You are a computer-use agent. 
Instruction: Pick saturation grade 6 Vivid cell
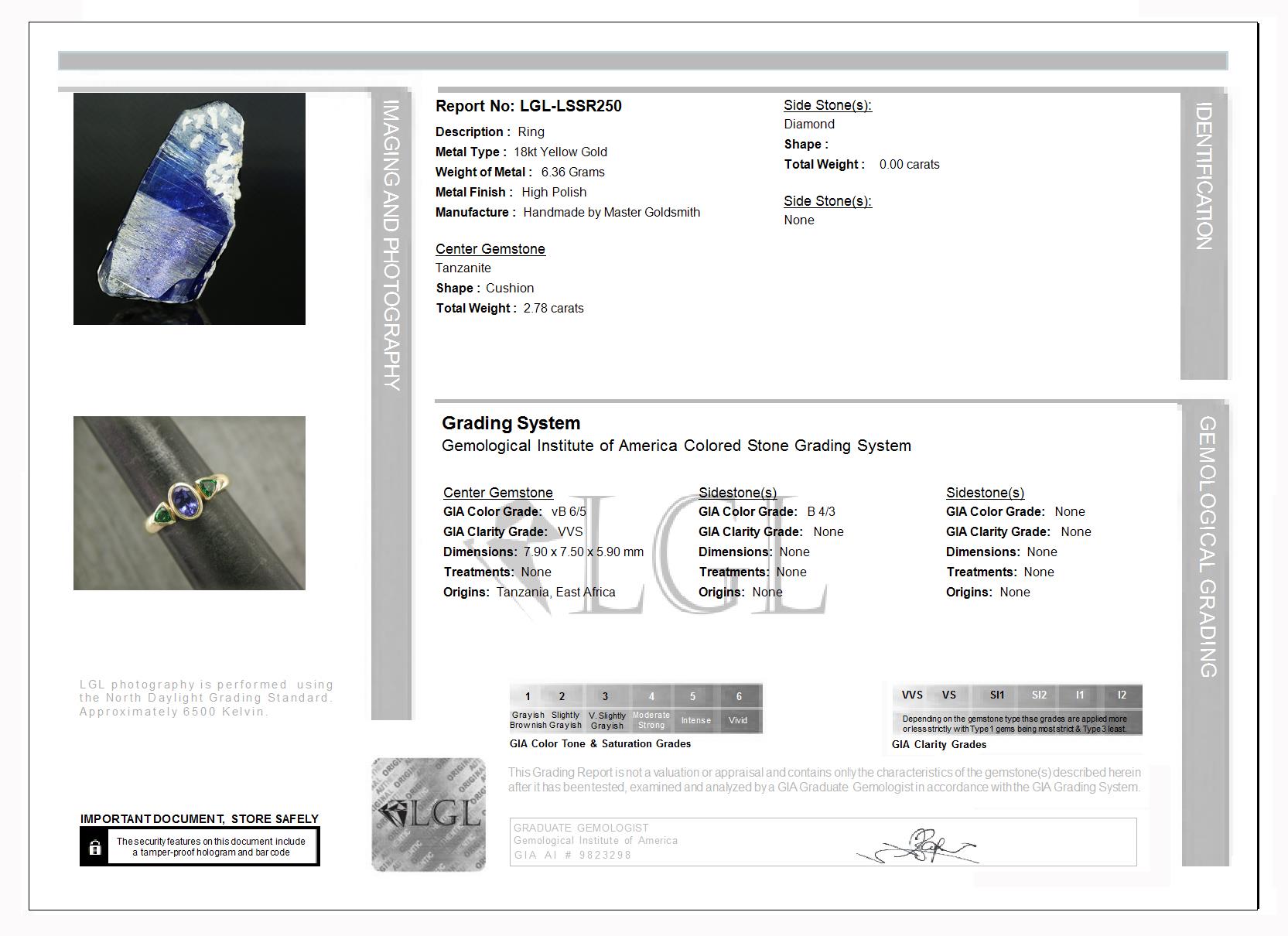[739, 708]
